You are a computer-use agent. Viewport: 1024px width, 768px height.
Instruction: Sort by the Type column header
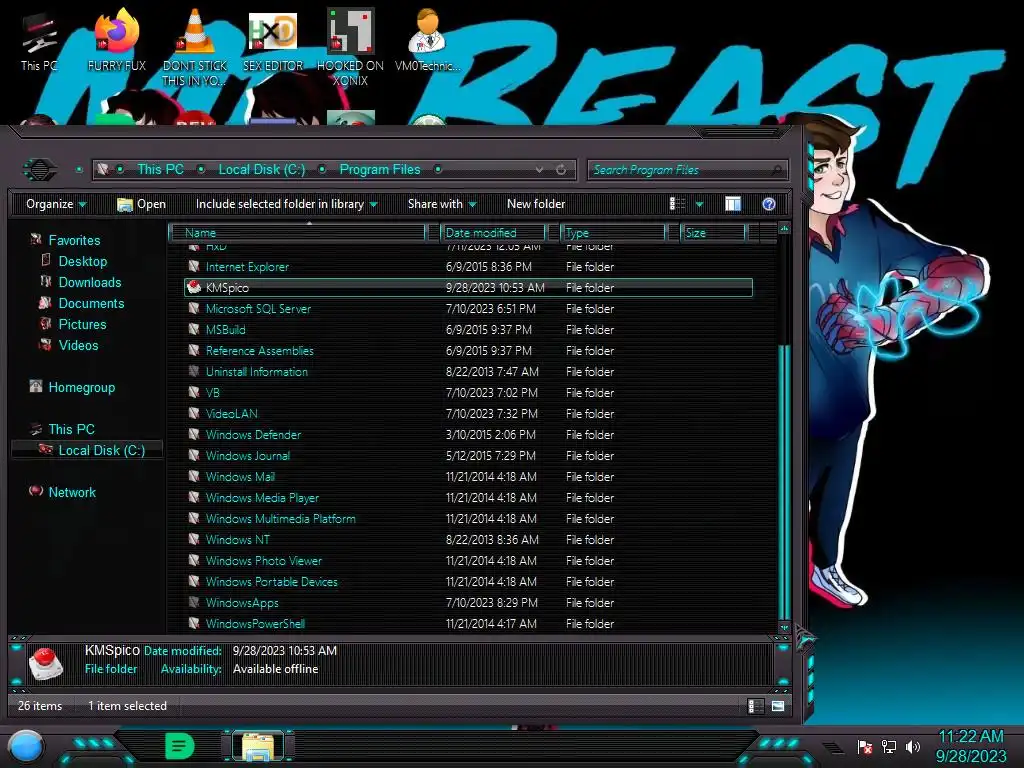point(613,232)
